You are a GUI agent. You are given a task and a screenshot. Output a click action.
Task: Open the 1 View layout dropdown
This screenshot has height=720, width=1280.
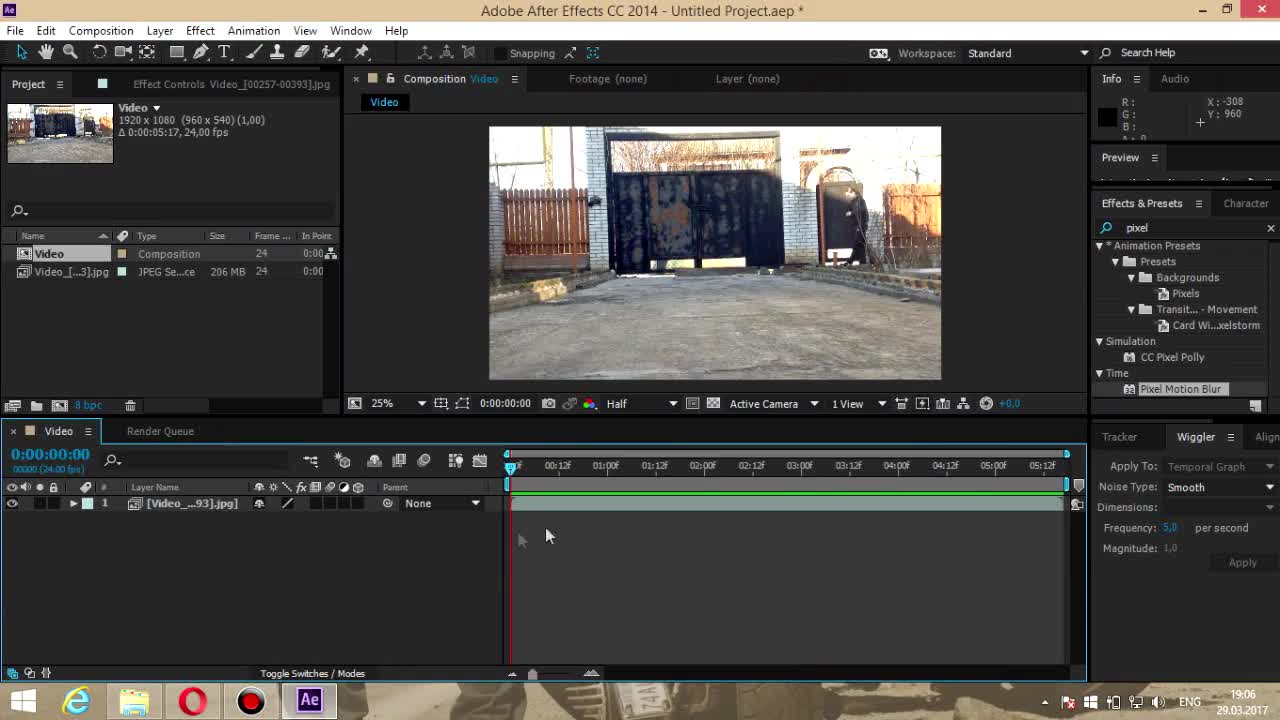[858, 403]
